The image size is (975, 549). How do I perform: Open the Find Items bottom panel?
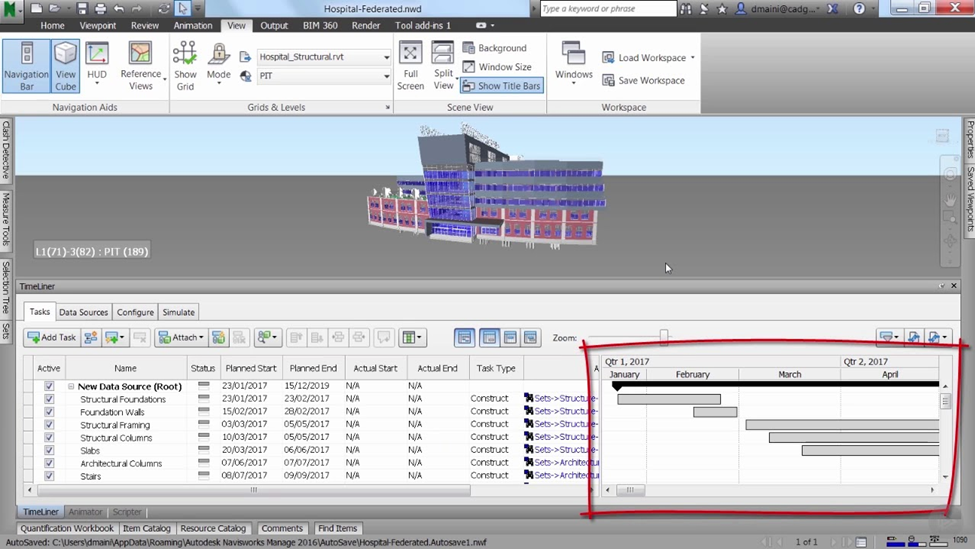(x=338, y=528)
